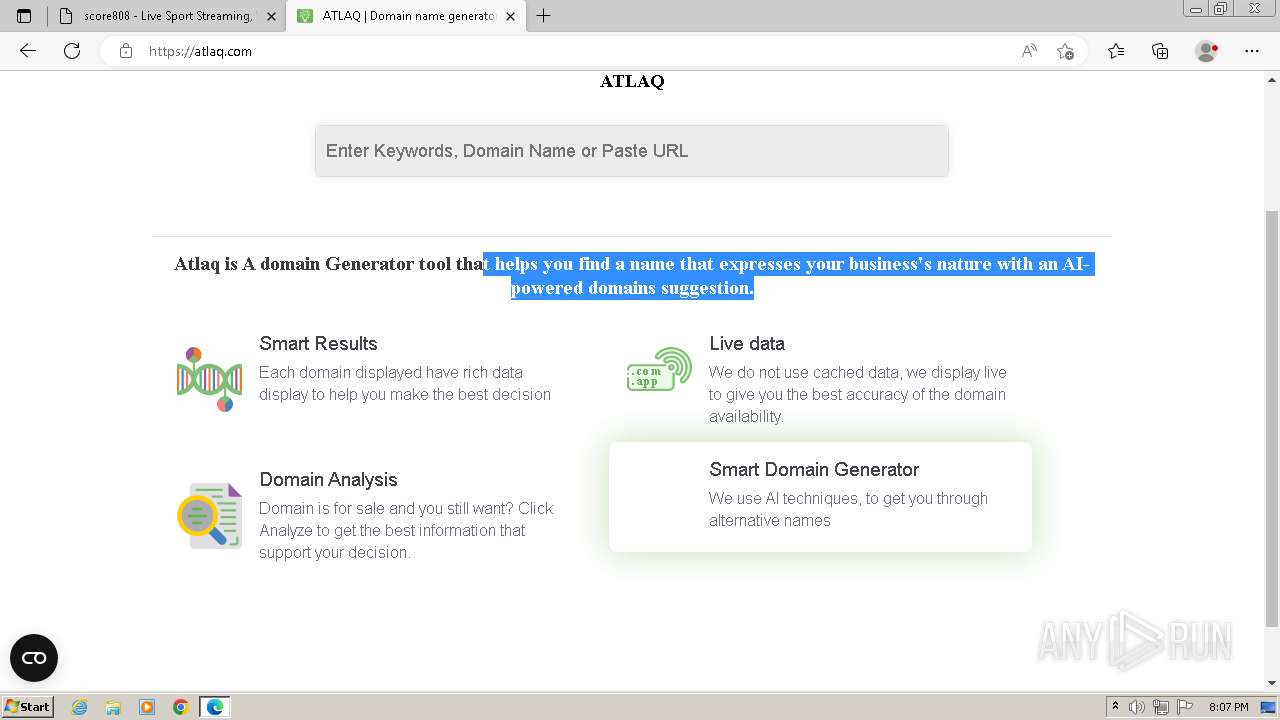Viewport: 1280px width, 720px height.
Task: Click the Domain Analysis magnifier icon
Action: (x=209, y=515)
